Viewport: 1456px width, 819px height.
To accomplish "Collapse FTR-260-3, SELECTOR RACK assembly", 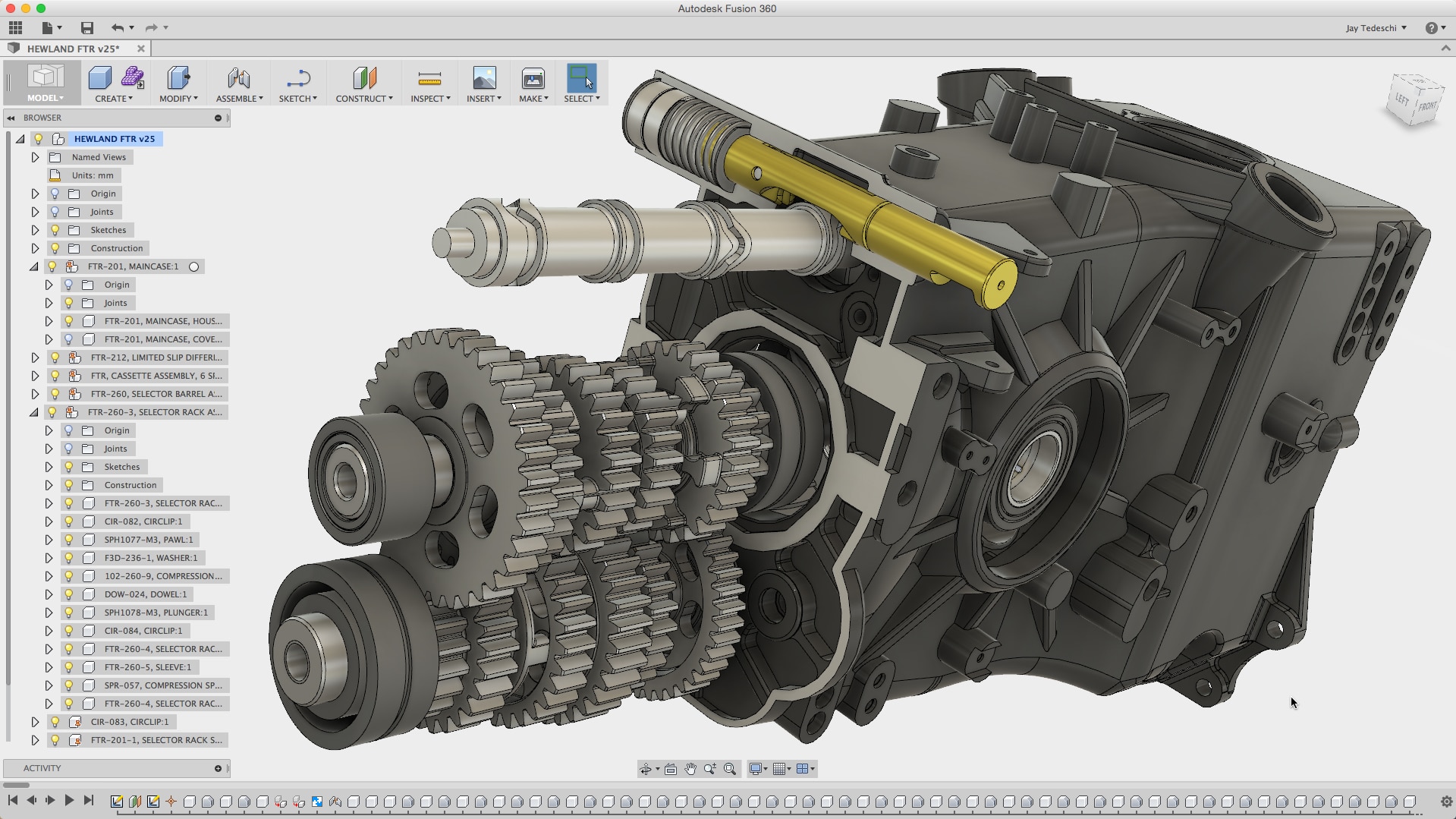I will (x=33, y=412).
